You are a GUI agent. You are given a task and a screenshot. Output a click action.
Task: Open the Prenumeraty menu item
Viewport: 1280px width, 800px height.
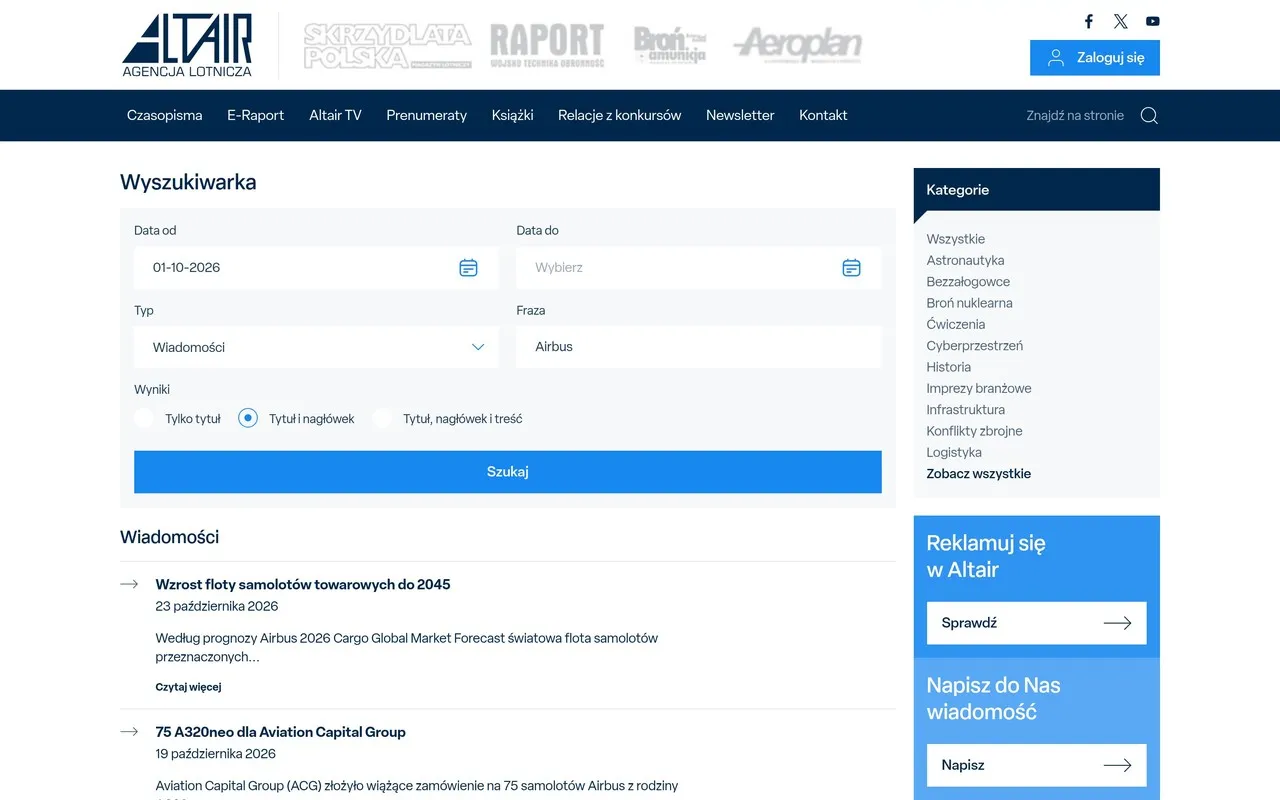(x=427, y=115)
